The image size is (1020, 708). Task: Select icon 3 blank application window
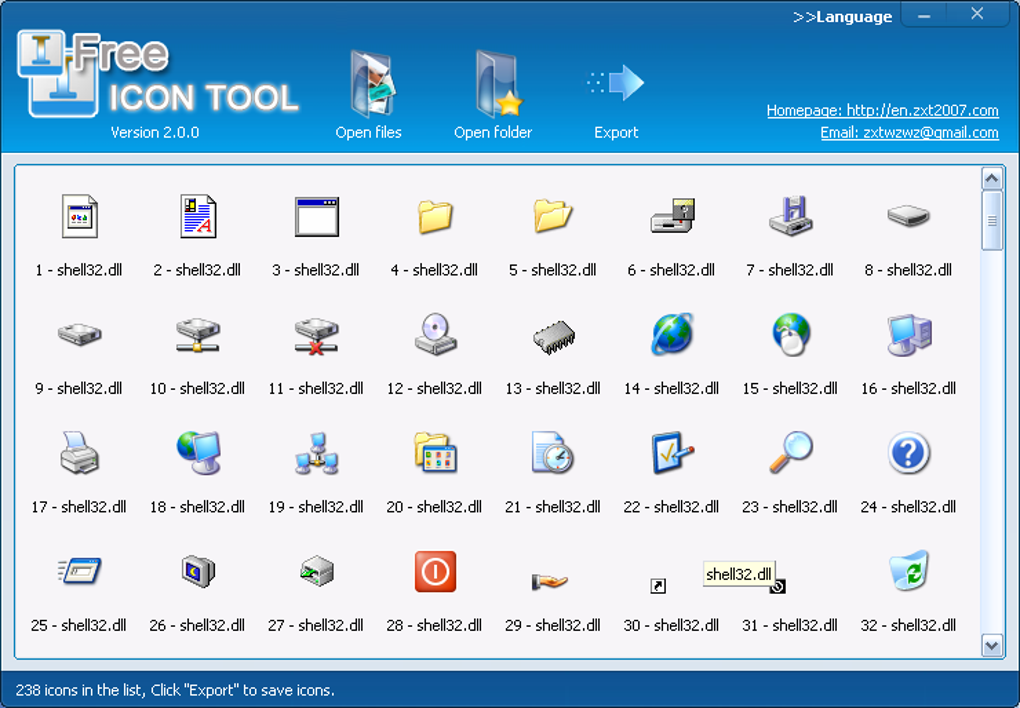coord(316,216)
